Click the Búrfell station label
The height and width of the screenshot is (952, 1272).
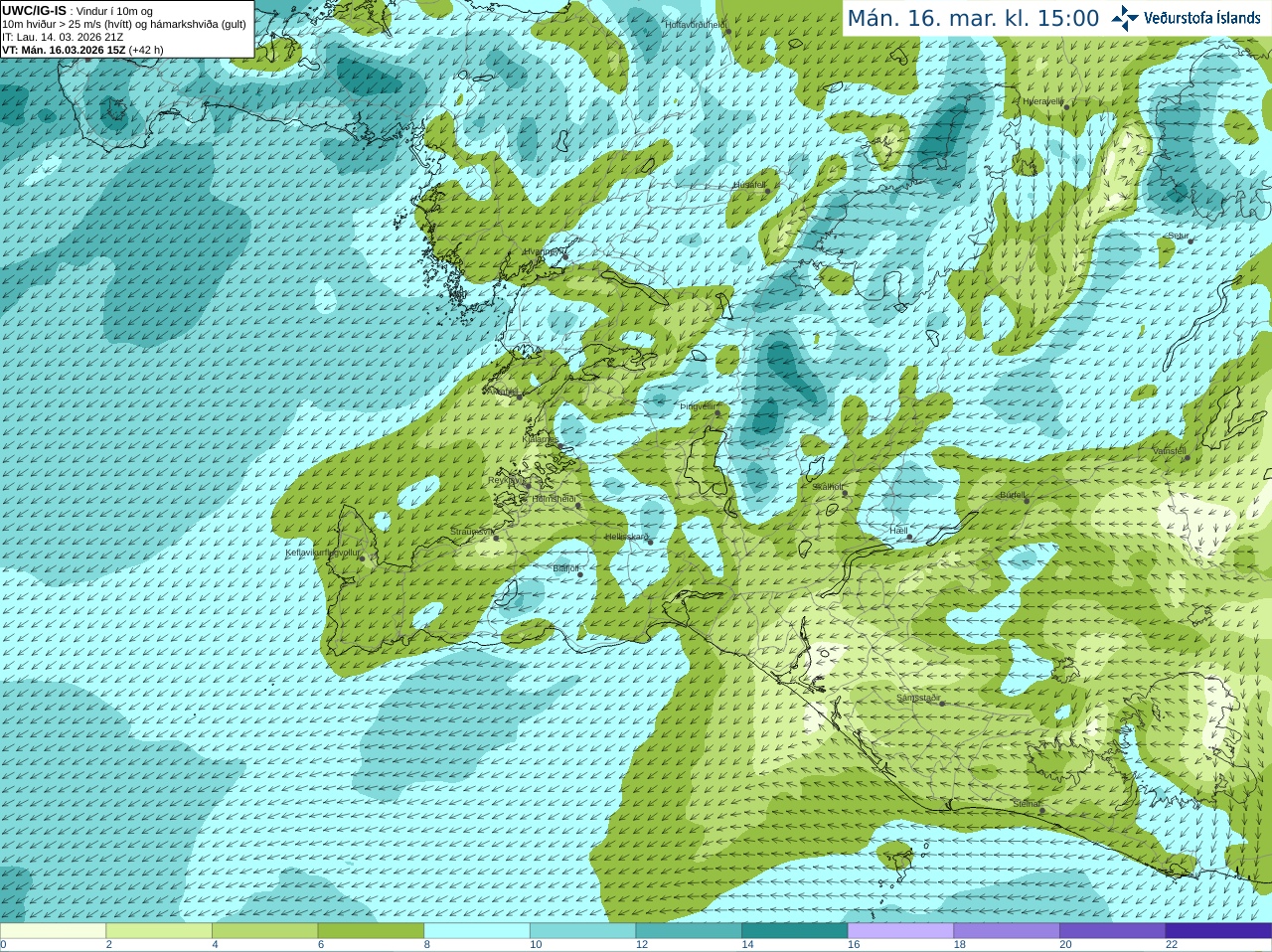pos(1013,495)
